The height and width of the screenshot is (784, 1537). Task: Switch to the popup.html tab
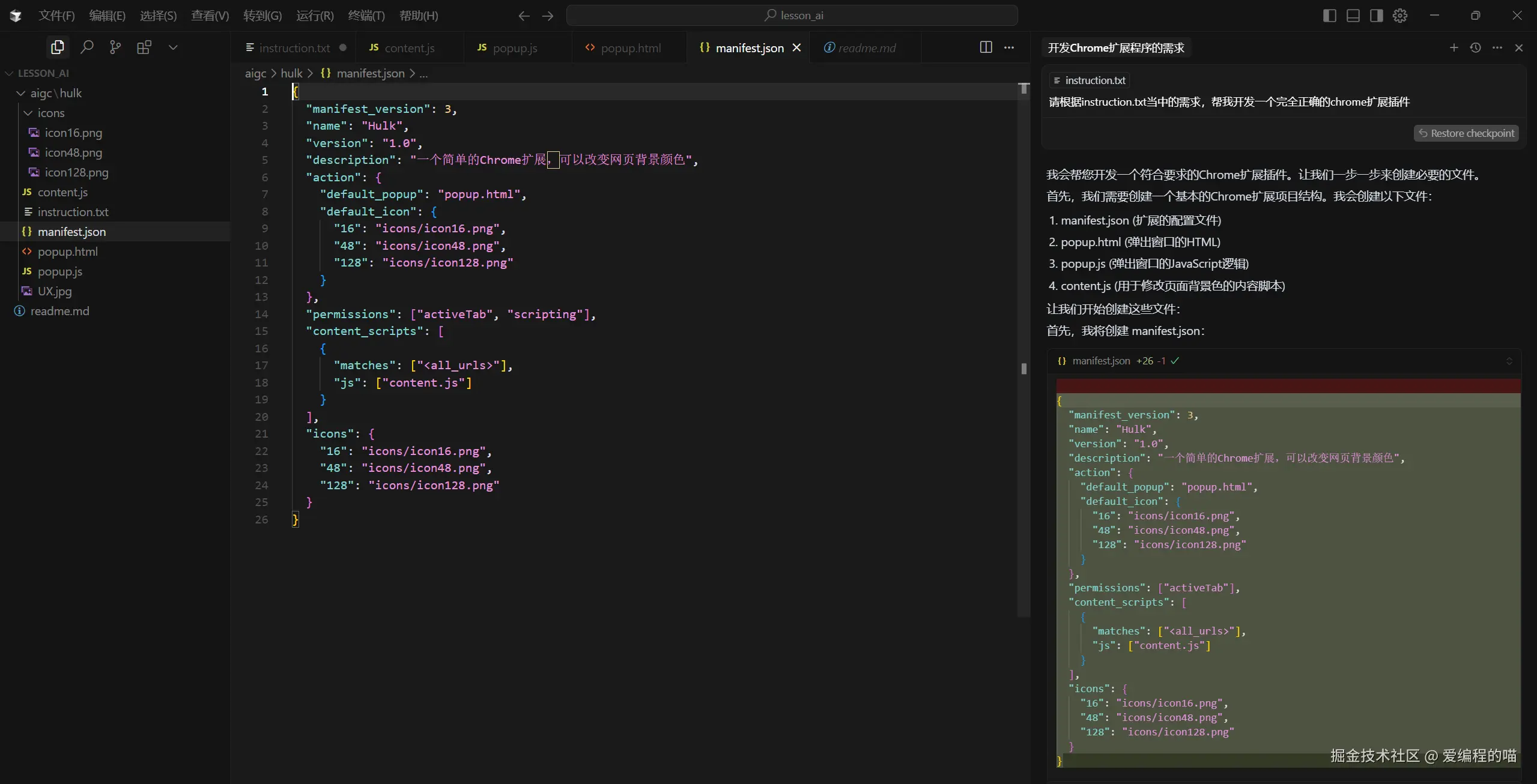coord(630,47)
